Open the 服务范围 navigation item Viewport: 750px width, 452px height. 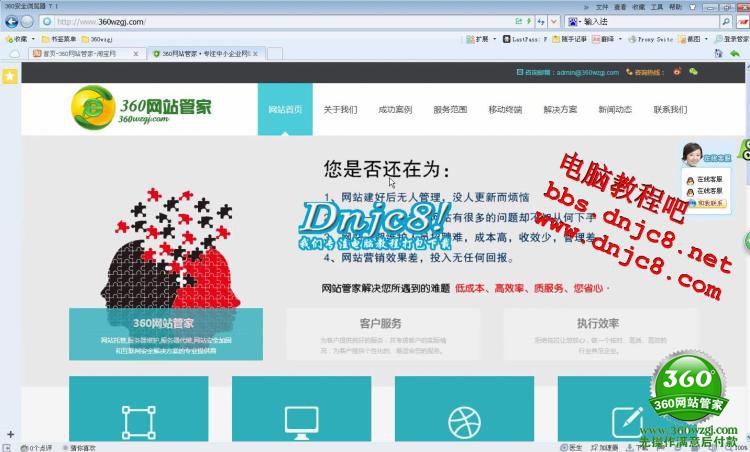click(450, 109)
